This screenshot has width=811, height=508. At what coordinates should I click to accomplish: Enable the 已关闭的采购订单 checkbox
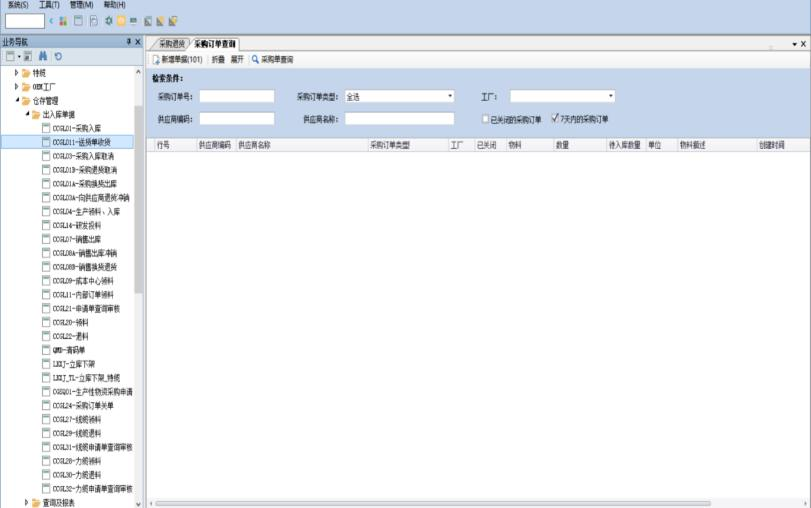[485, 119]
